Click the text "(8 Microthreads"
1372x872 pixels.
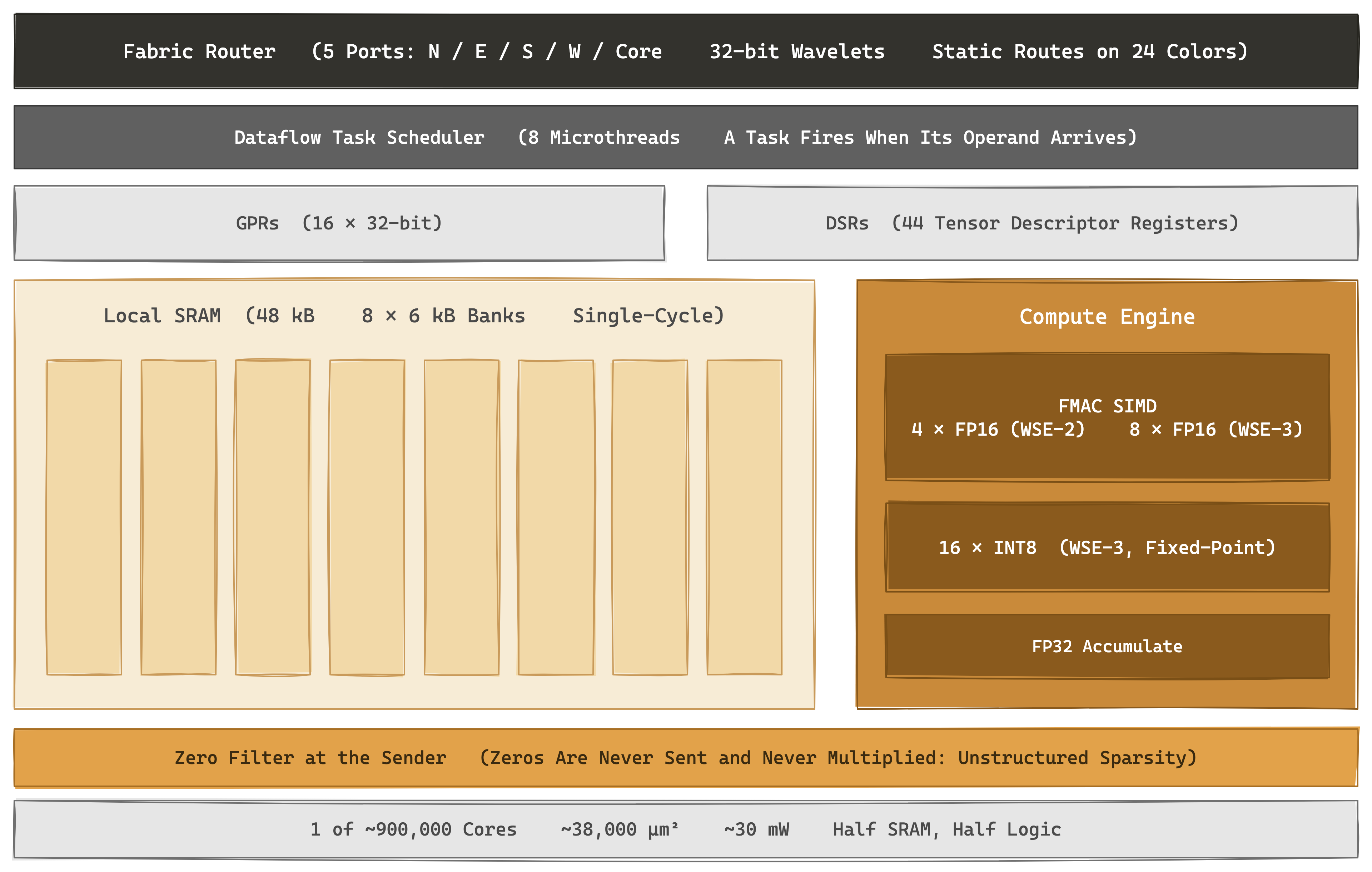[599, 137]
